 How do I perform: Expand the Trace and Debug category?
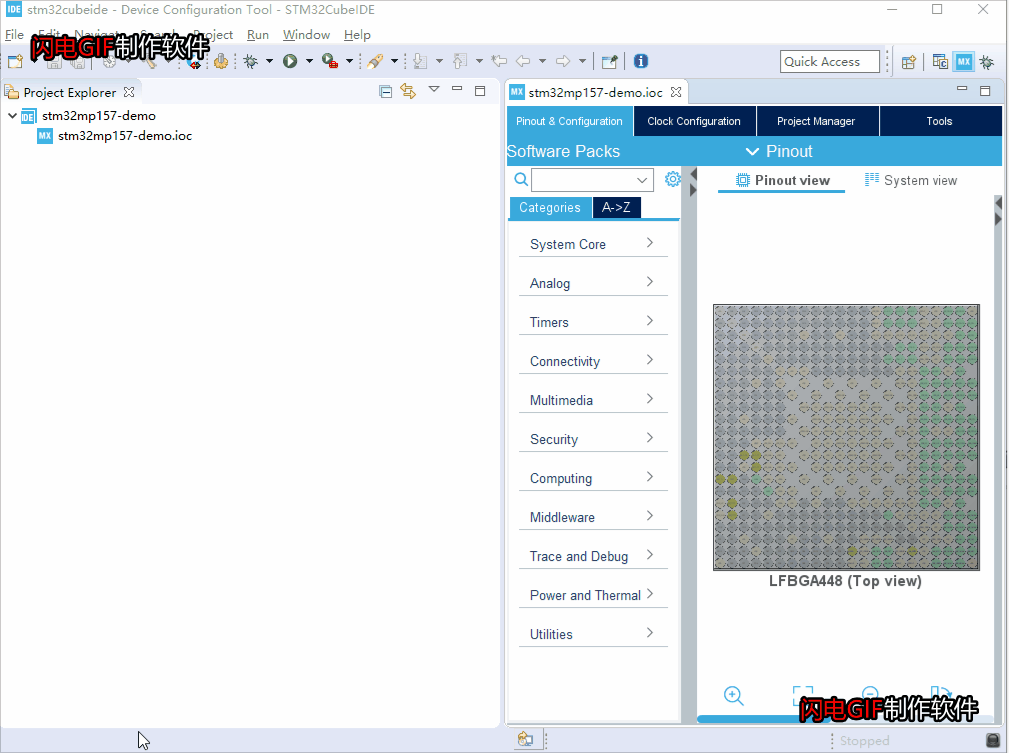593,556
